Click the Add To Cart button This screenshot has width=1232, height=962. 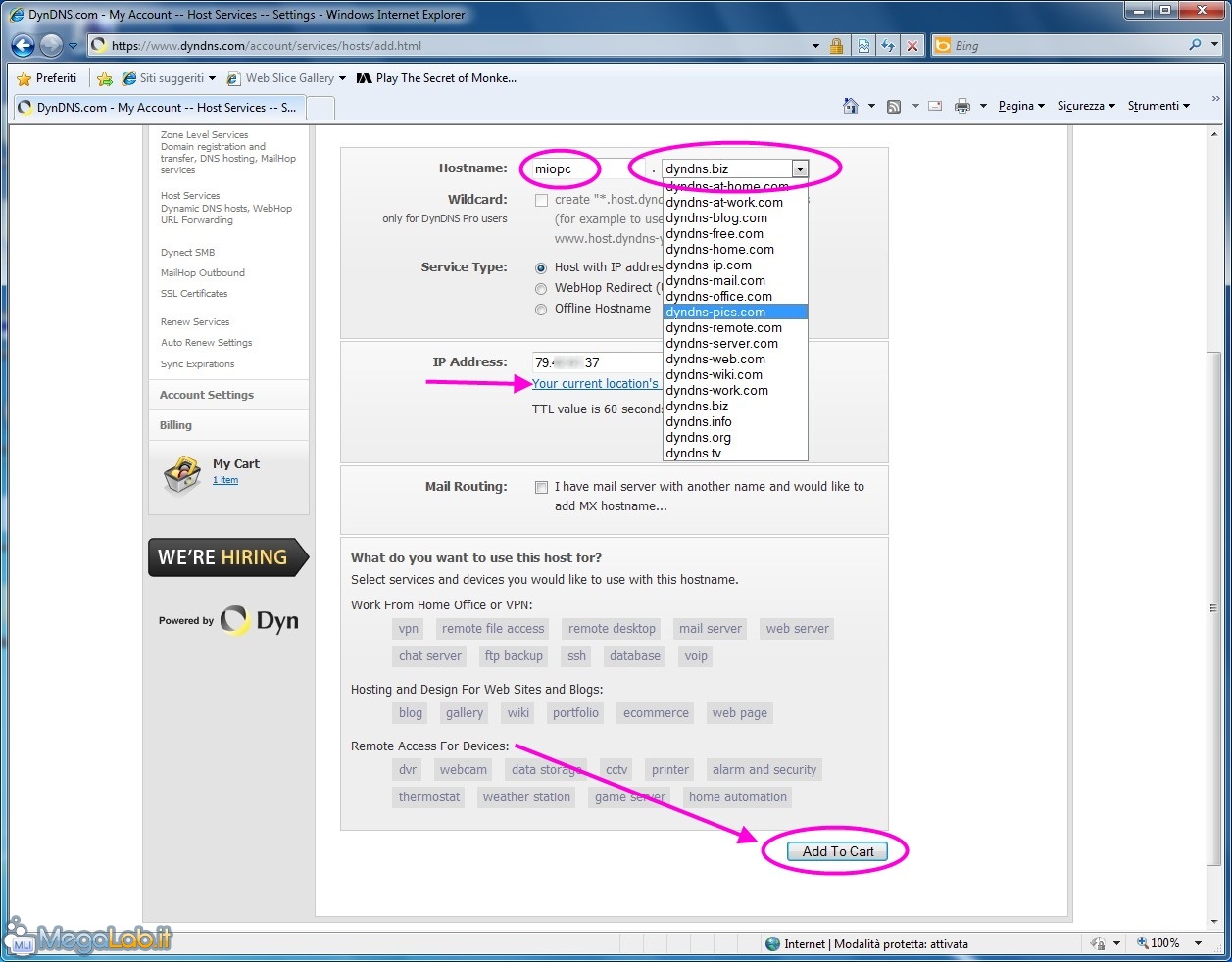click(838, 852)
